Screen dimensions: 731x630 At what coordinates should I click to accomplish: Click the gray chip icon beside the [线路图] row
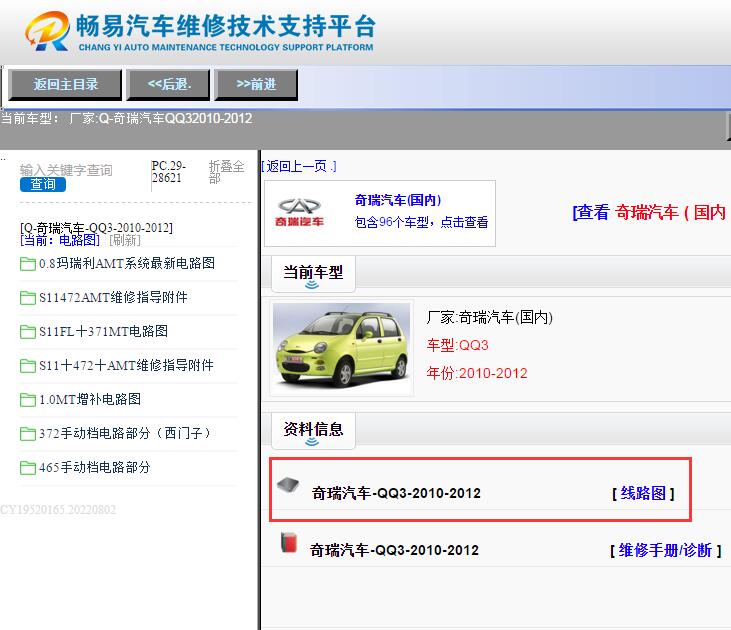point(288,485)
